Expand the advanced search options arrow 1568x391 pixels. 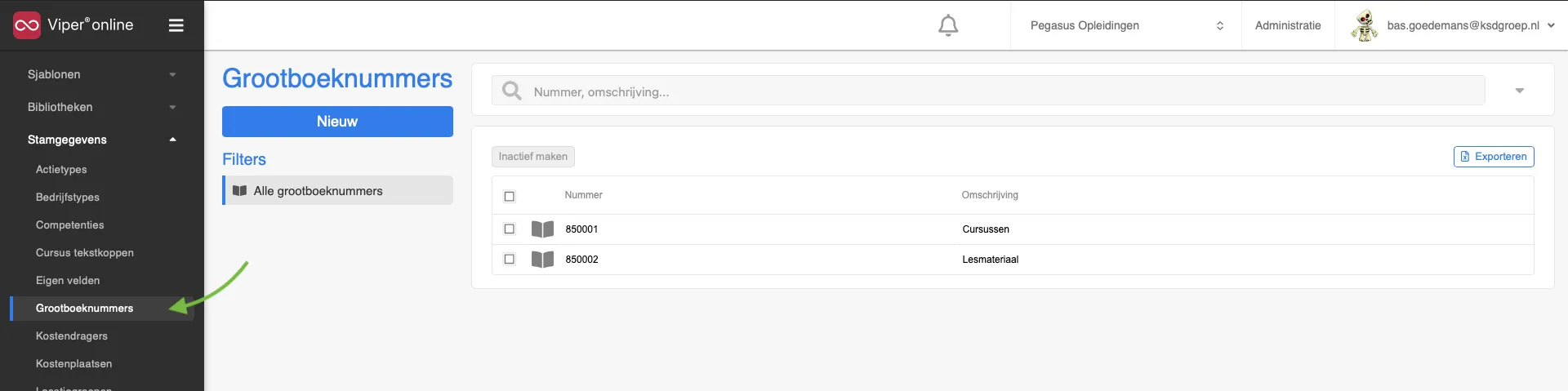[1520, 91]
